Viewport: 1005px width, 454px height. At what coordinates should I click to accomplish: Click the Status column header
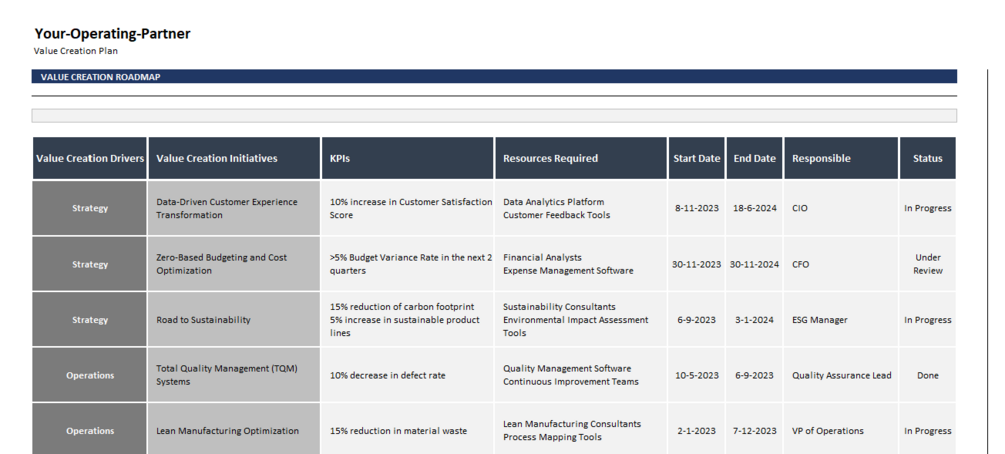(x=927, y=158)
